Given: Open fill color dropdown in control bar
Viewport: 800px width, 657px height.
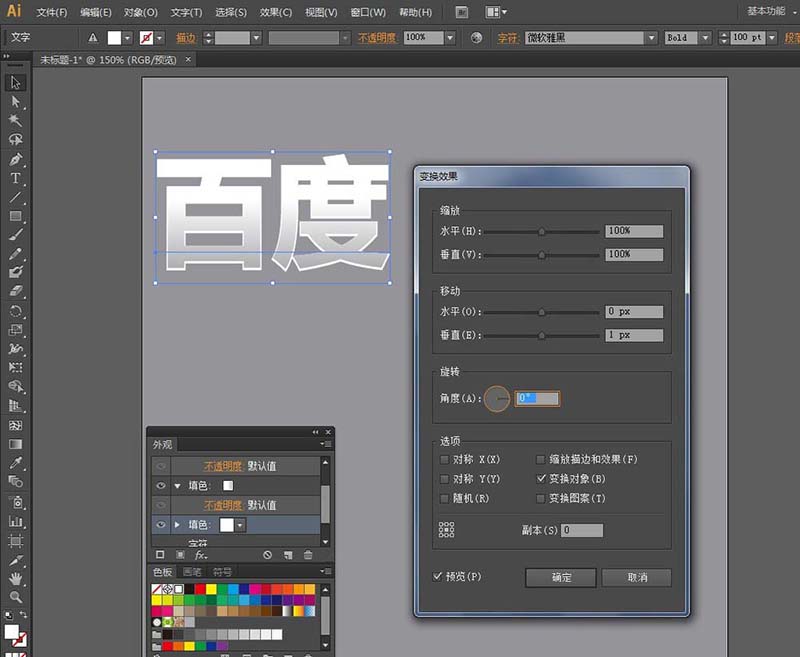Looking at the screenshot, I should pyautogui.click(x=128, y=38).
